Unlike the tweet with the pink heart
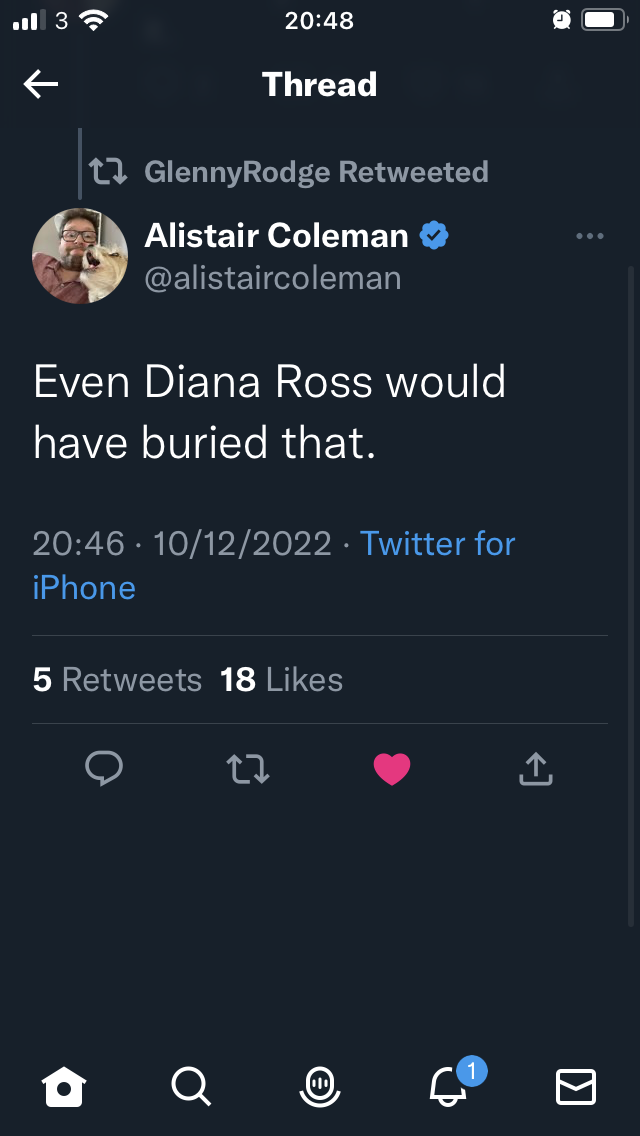640x1136 pixels. (x=392, y=768)
